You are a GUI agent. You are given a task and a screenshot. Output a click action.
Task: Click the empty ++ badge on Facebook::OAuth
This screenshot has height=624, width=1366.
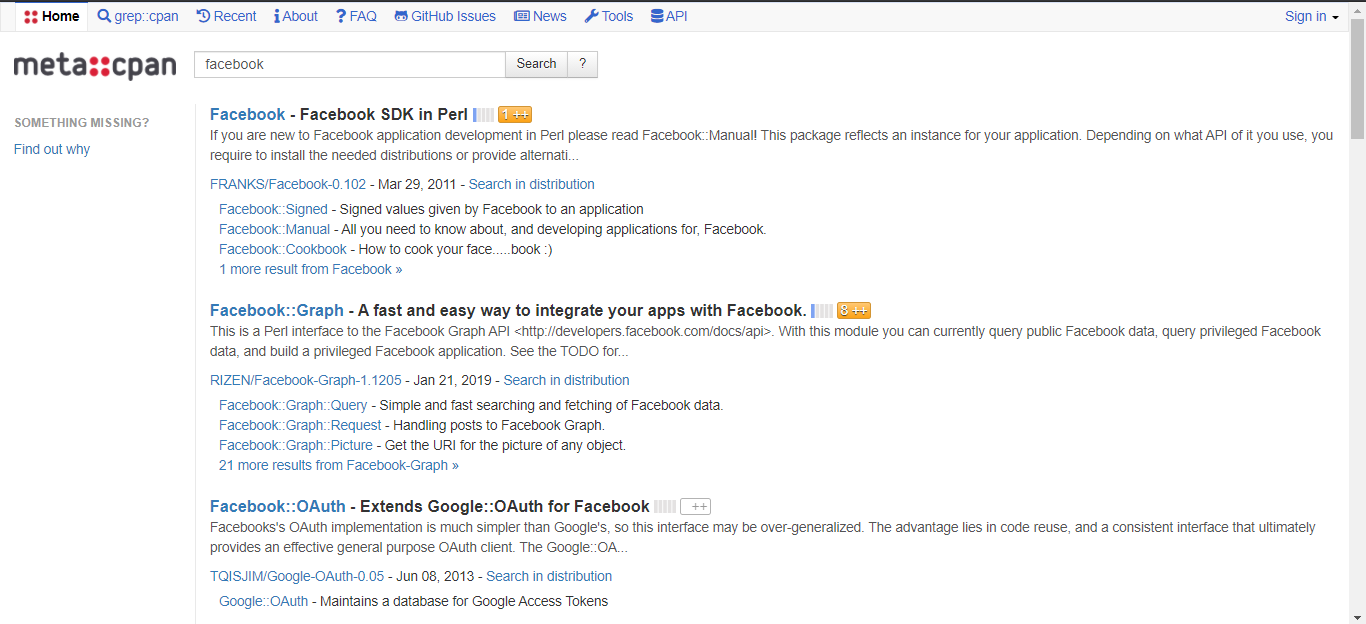click(695, 506)
